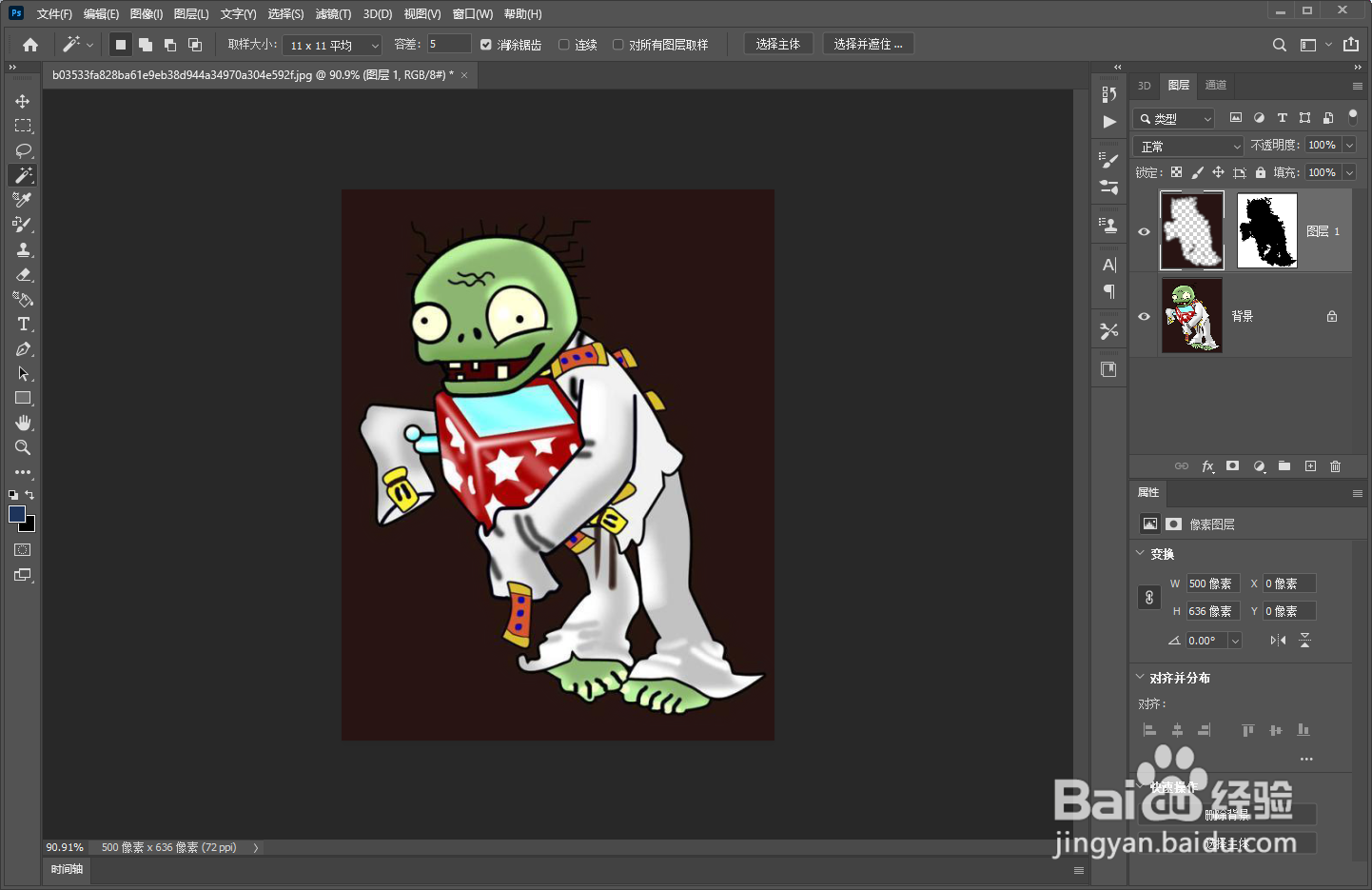The height and width of the screenshot is (890, 1372).
Task: Select the Clone Stamp tool
Action: (23, 249)
